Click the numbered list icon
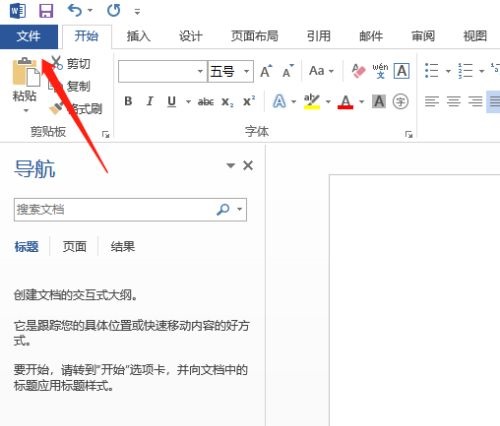The image size is (500, 426). [465, 71]
